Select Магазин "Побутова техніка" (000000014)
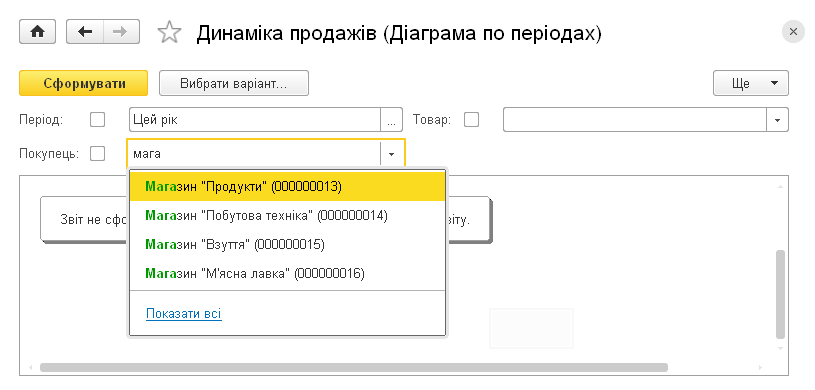Image resolution: width=815 pixels, height=390 pixels. click(287, 215)
